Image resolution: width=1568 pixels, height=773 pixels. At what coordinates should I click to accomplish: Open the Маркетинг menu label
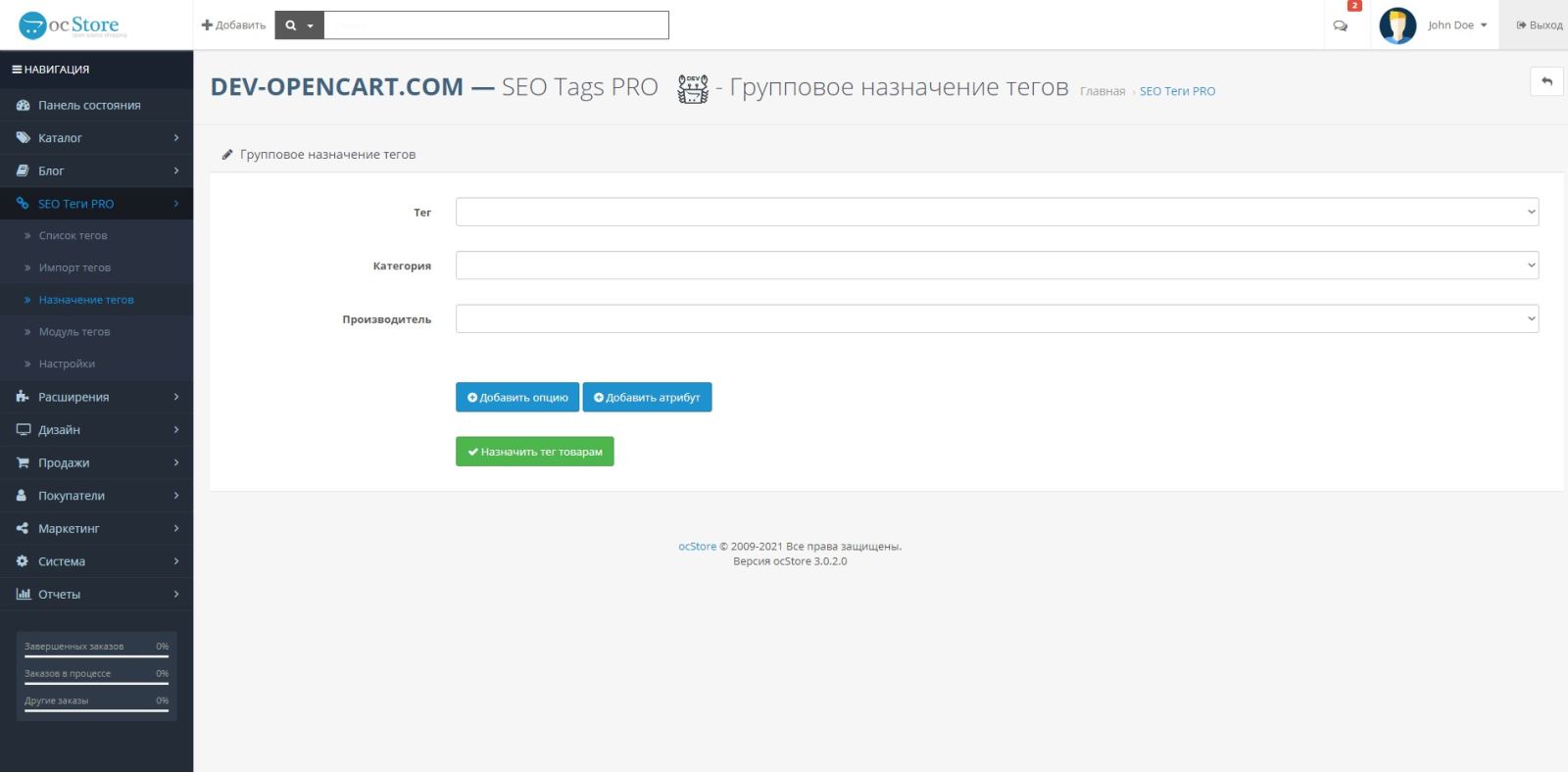69,529
